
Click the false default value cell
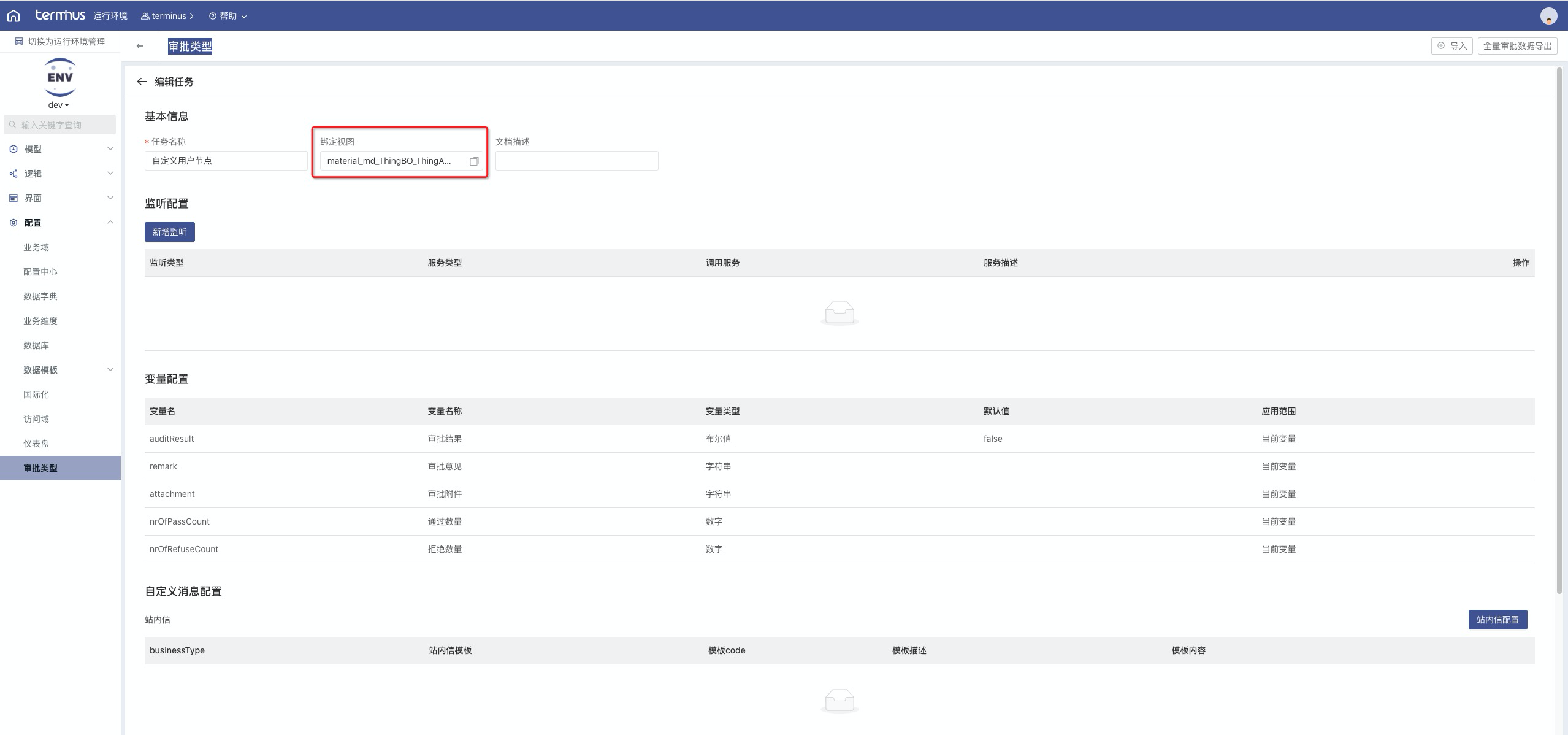pos(993,439)
